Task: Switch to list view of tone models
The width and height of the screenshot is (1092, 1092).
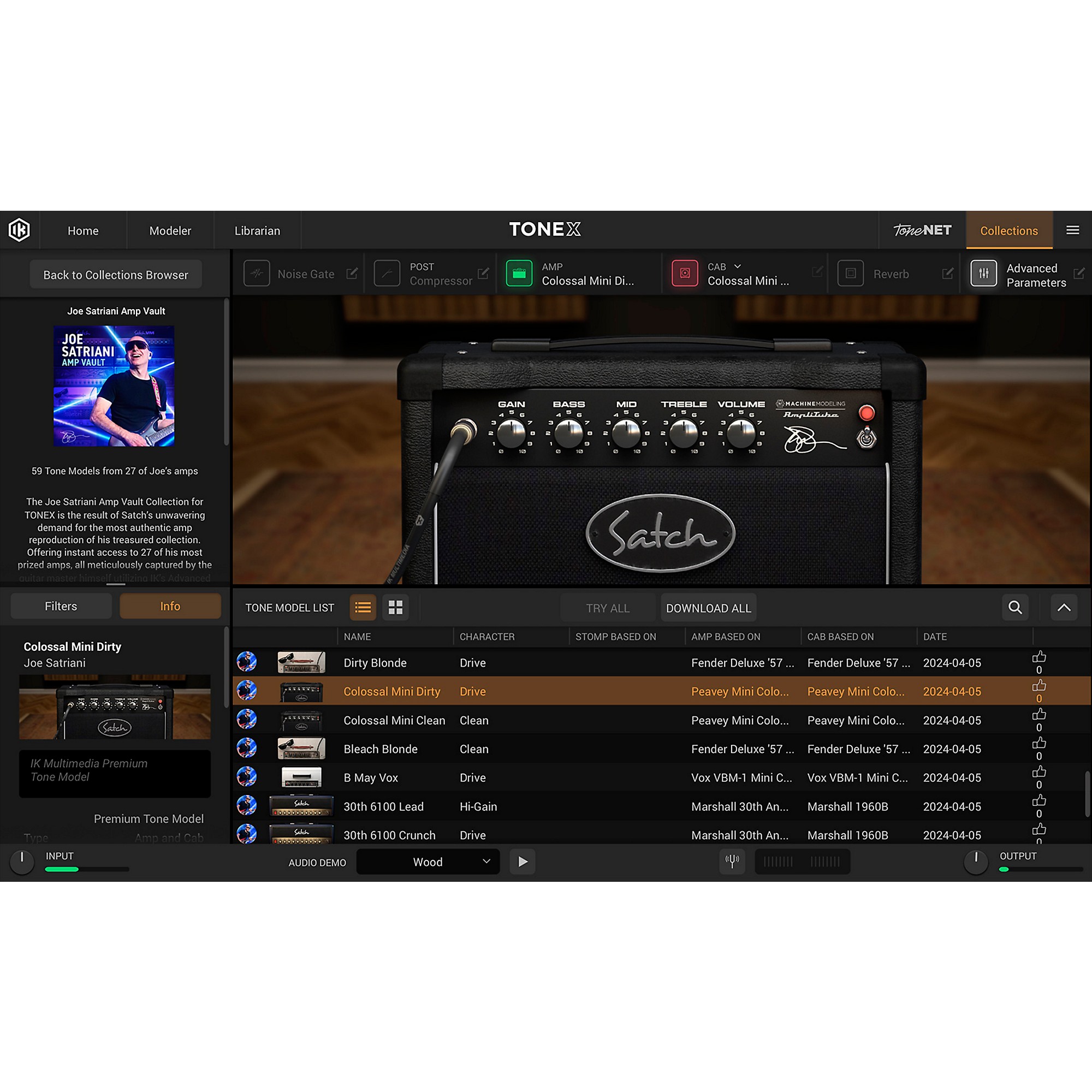Action: [x=363, y=608]
